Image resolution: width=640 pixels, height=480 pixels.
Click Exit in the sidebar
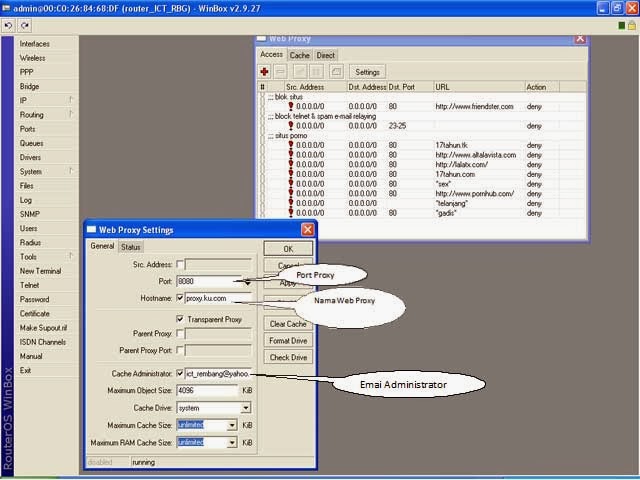pyautogui.click(x=25, y=370)
